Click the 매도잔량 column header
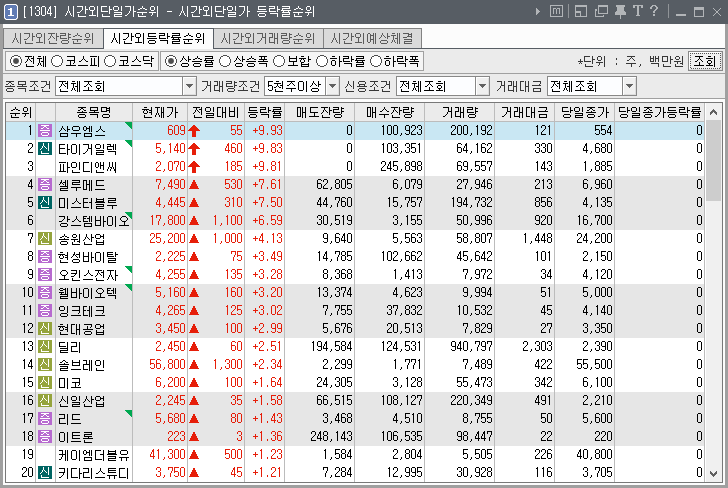Viewport: 728px width, 488px height. 320,112
